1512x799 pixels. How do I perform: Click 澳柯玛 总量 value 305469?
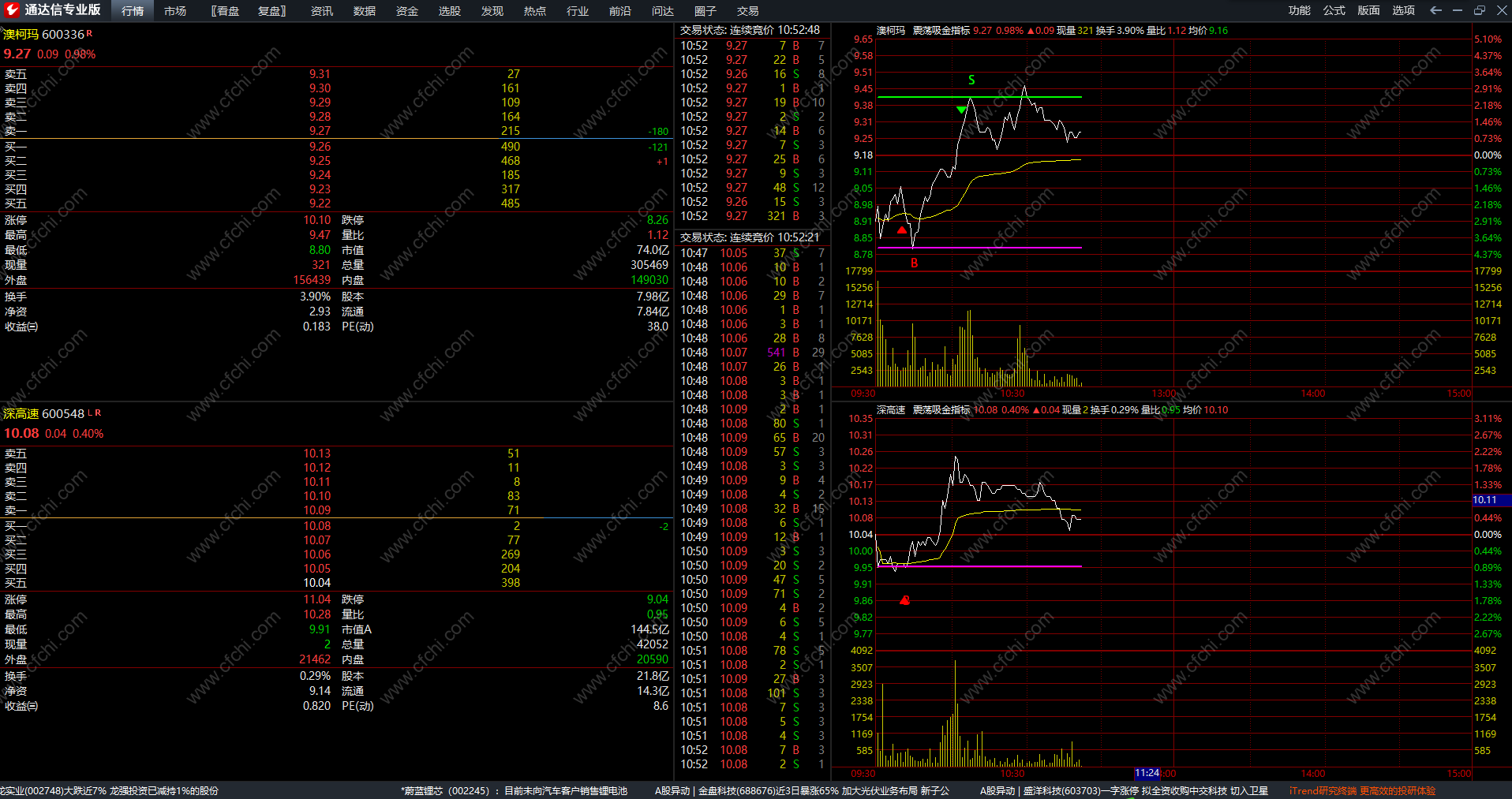pos(649,265)
